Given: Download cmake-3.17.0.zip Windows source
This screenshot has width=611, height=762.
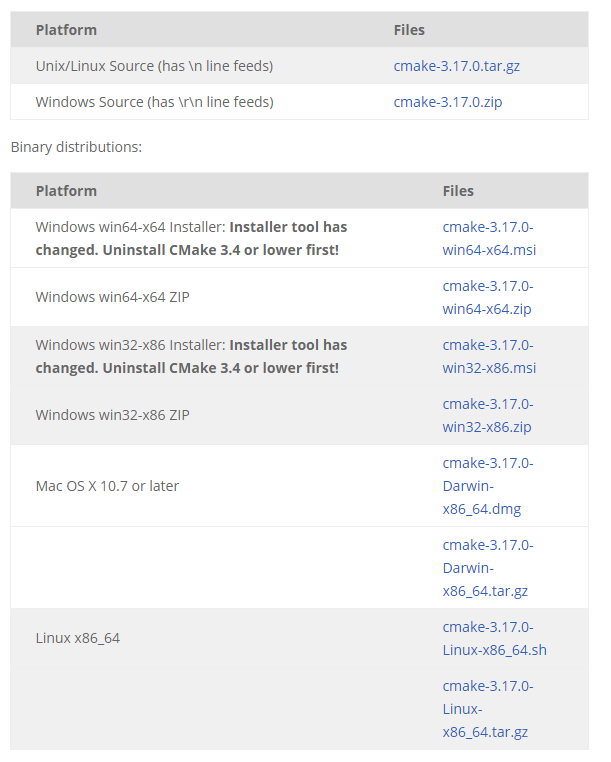Looking at the screenshot, I should coord(448,102).
